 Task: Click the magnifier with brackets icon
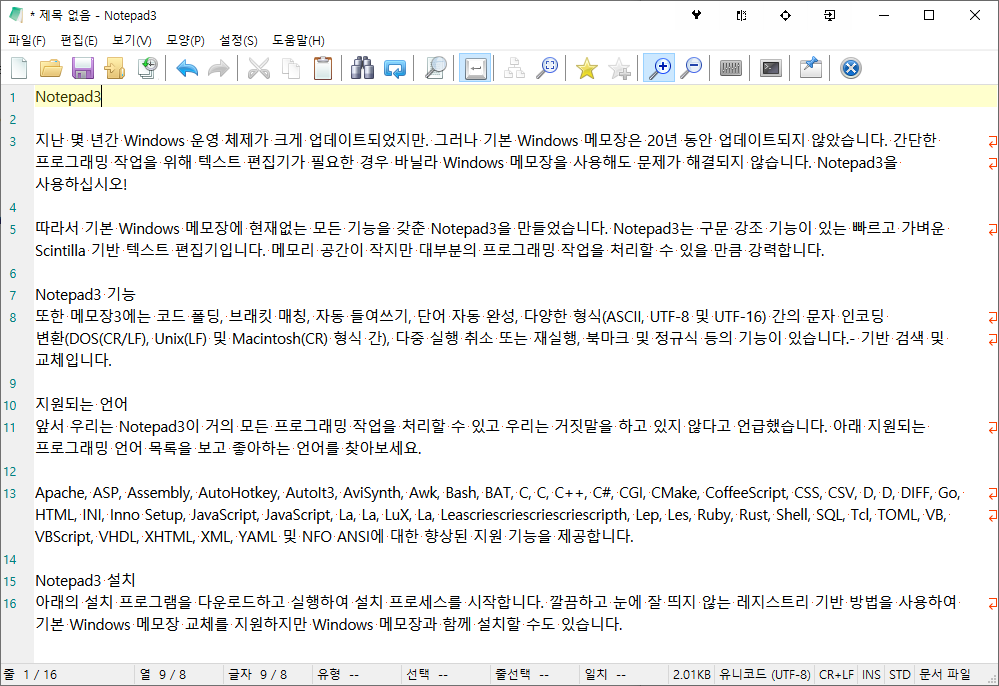547,68
